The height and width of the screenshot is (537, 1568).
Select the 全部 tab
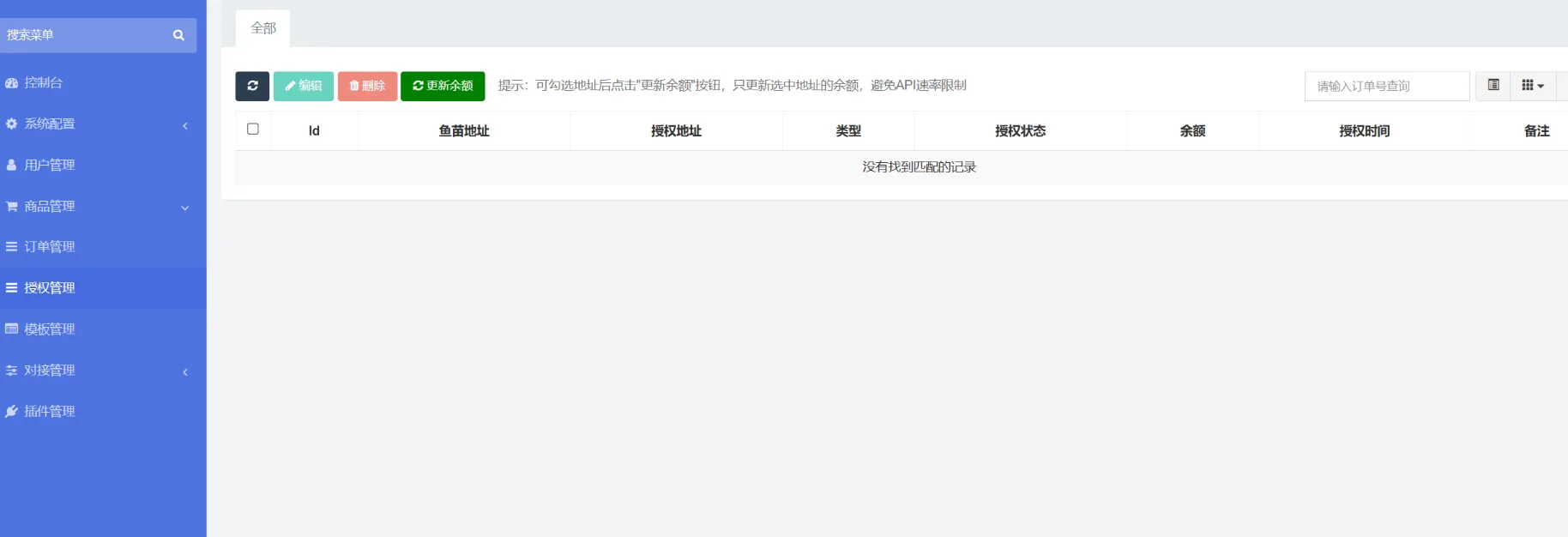tap(263, 28)
